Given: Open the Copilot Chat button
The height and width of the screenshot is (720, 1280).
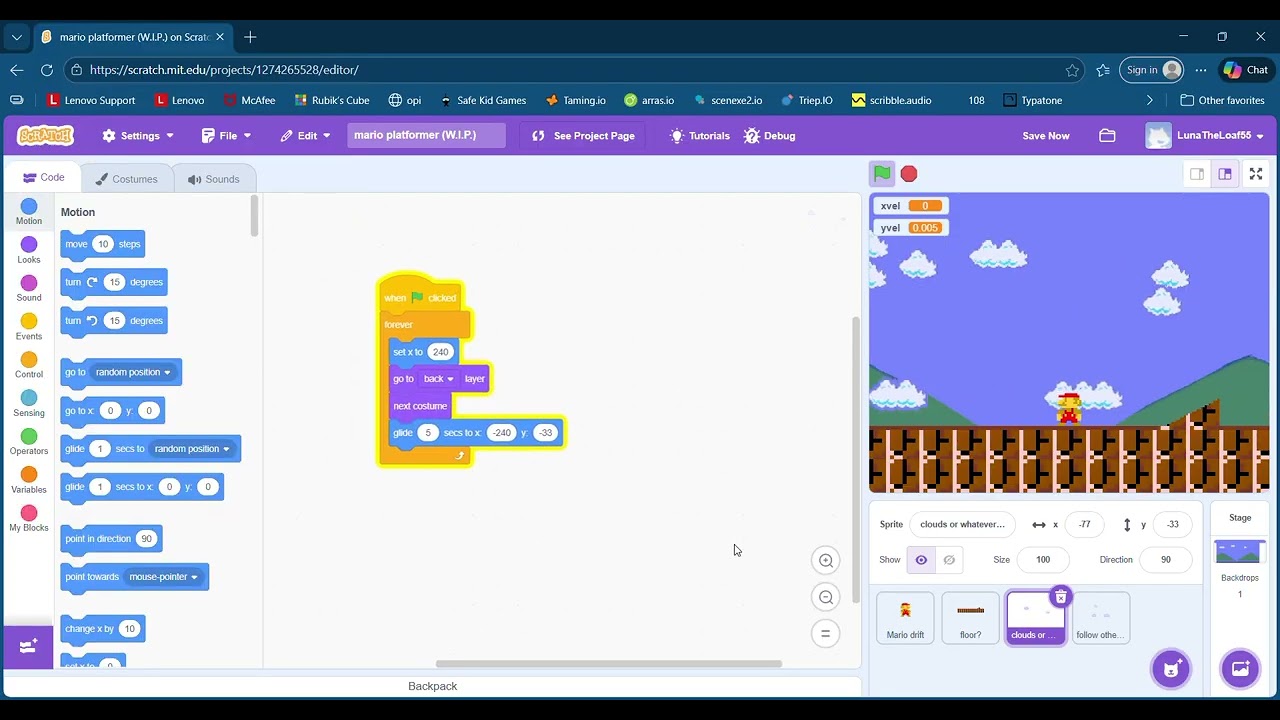Looking at the screenshot, I should pos(1246,70).
